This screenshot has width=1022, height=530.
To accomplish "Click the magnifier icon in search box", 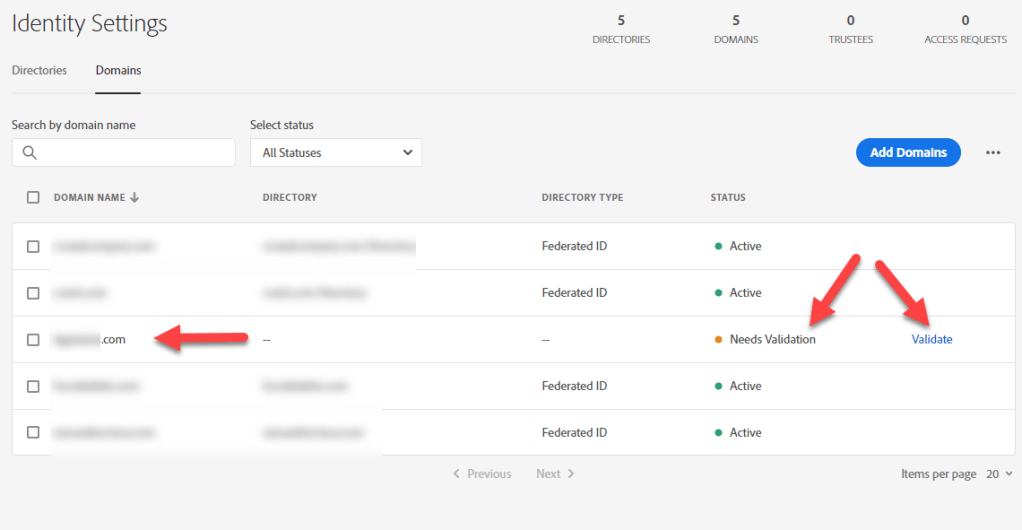I will tap(29, 153).
